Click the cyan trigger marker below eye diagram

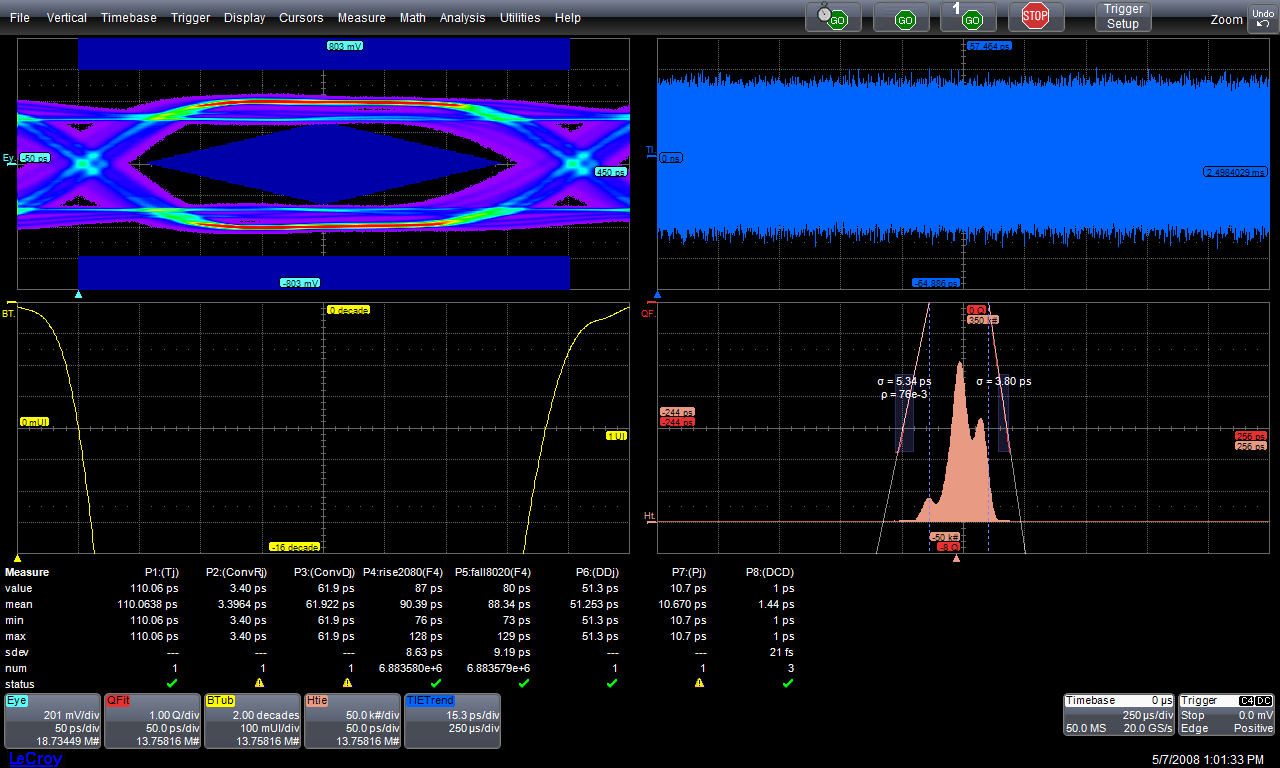coord(79,294)
